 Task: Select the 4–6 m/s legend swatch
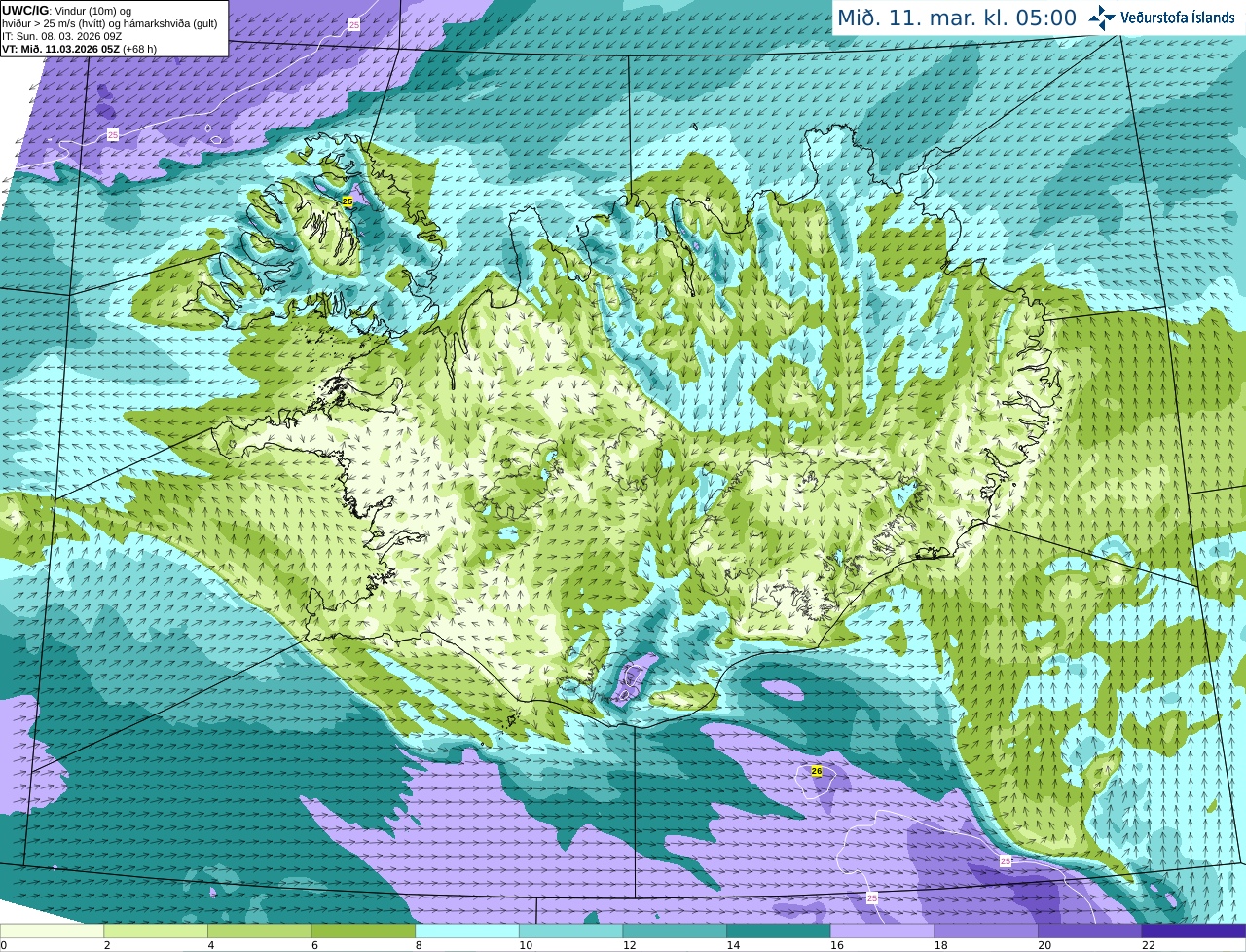(x=260, y=932)
